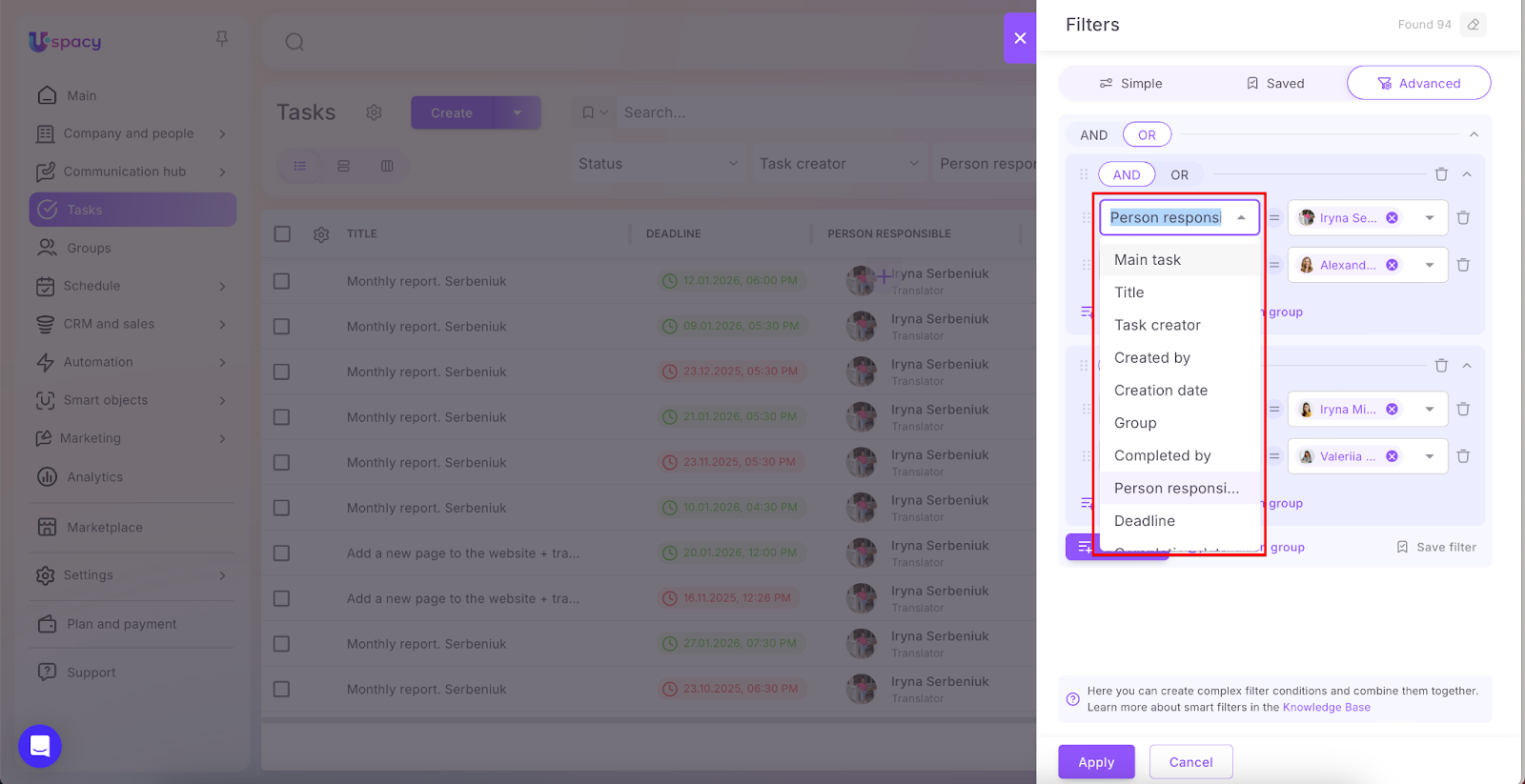Select Task creator option in list
Image resolution: width=1525 pixels, height=784 pixels.
click(1157, 325)
